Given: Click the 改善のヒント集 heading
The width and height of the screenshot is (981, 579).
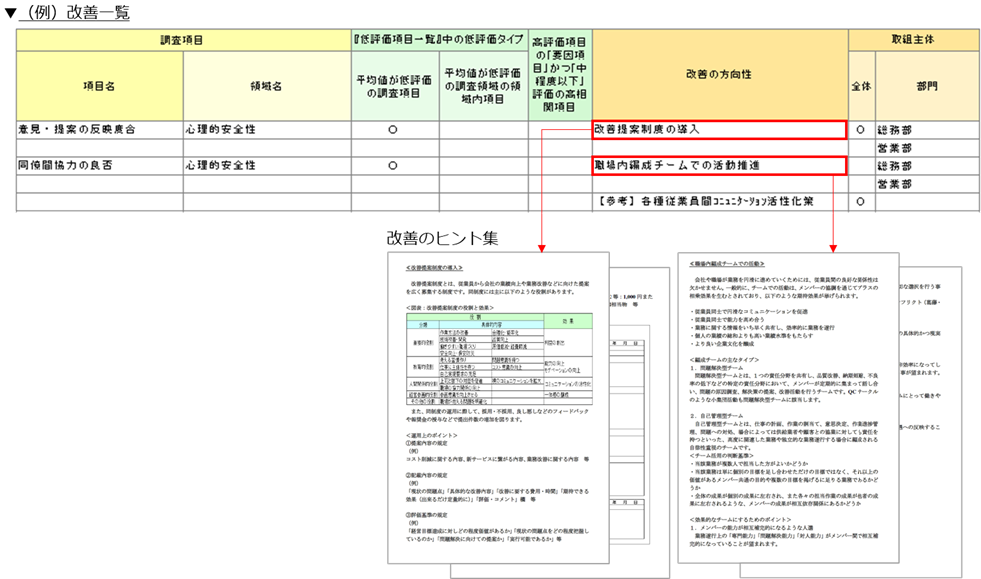Looking at the screenshot, I should point(443,238).
